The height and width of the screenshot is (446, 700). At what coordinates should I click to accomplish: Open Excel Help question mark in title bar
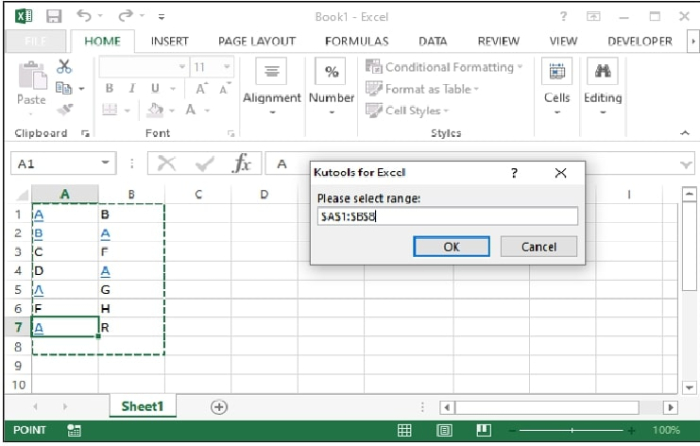[x=564, y=17]
